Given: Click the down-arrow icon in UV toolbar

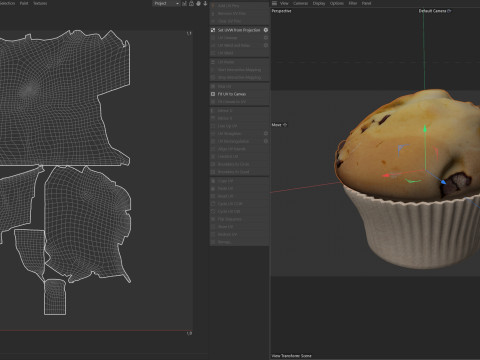Looking at the screenshot, I should pyautogui.click(x=205, y=3).
